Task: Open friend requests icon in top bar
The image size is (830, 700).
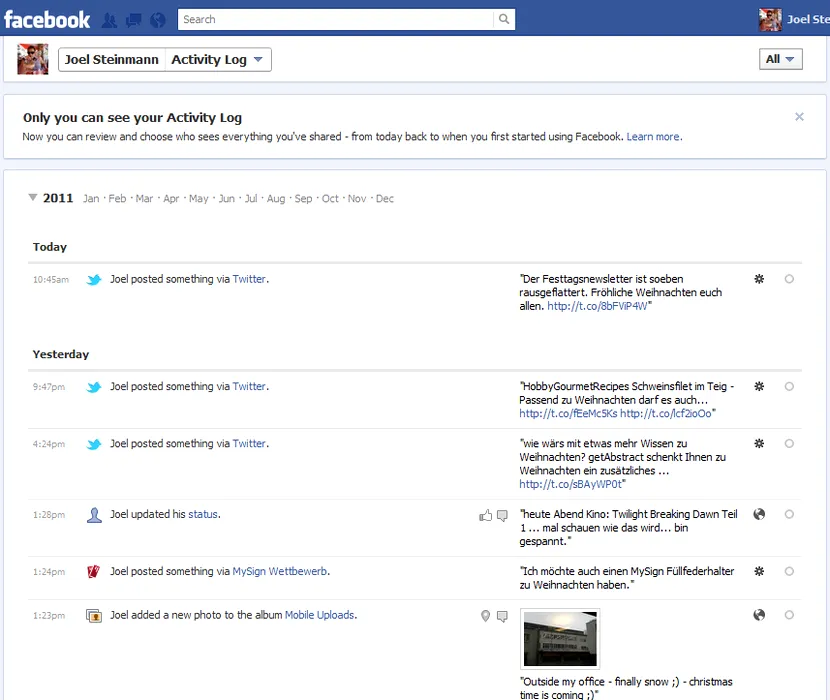Action: point(110,20)
